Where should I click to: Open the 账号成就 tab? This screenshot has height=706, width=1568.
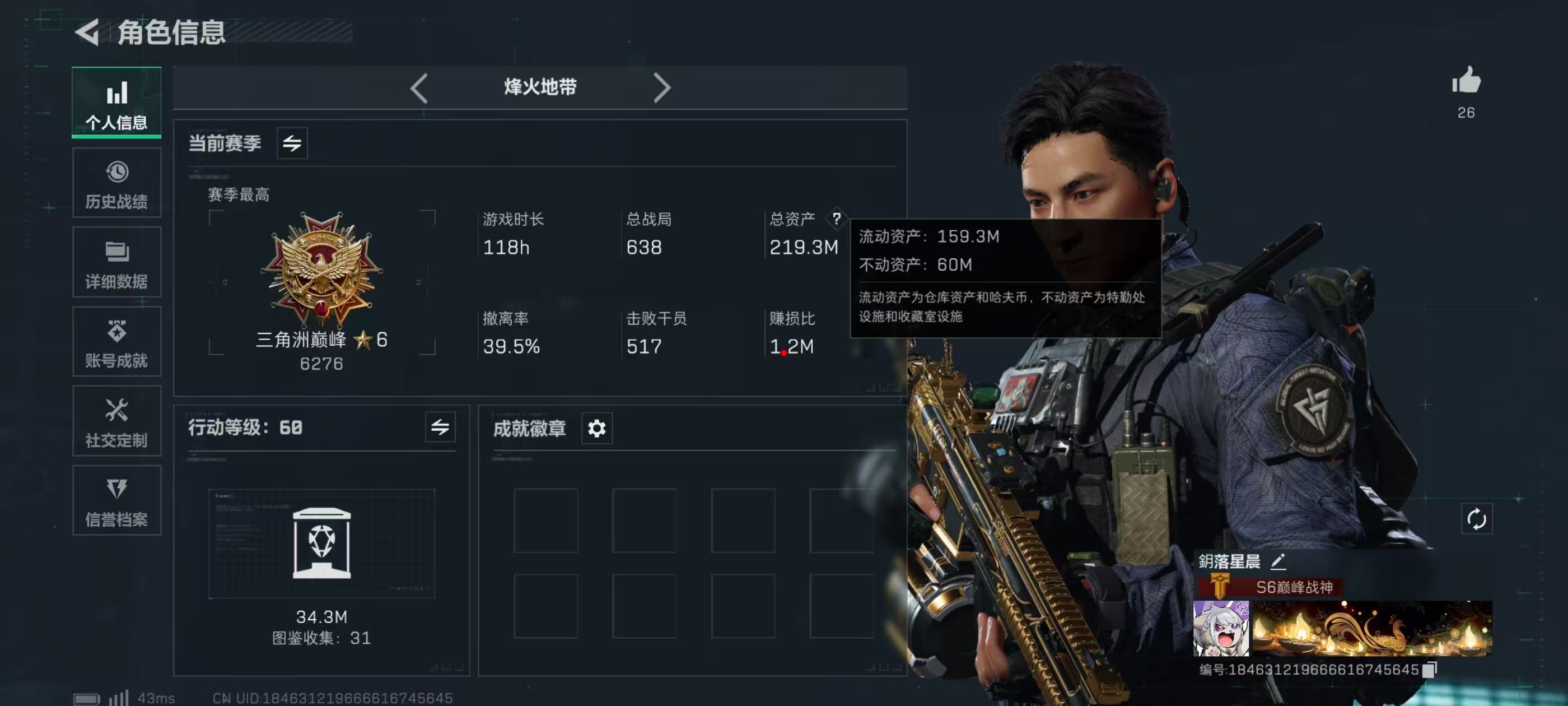[116, 341]
